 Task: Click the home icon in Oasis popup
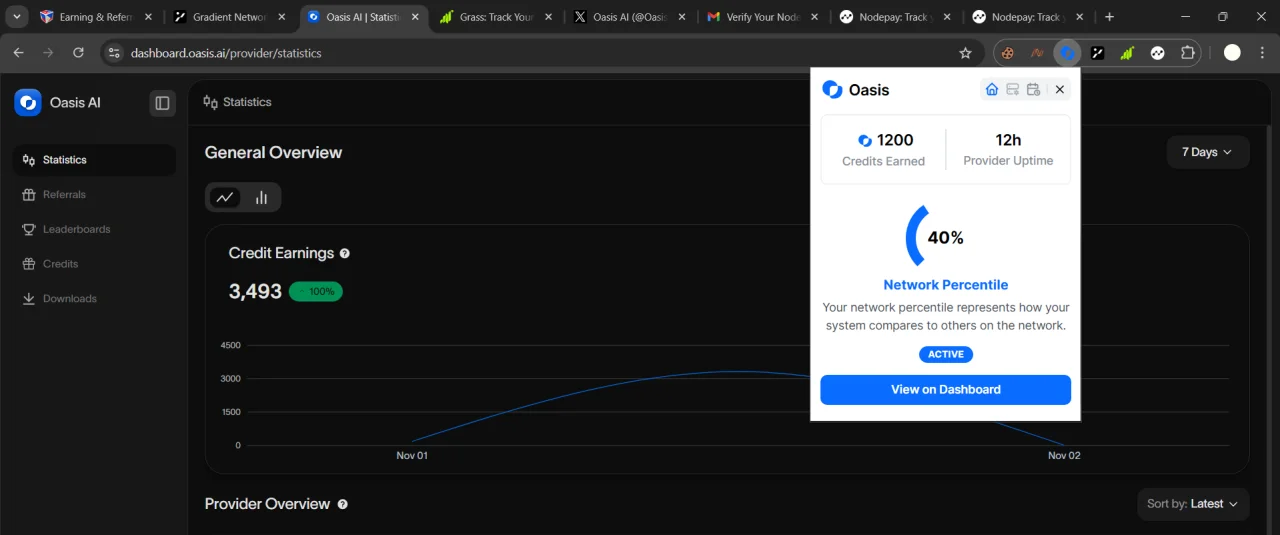(x=992, y=90)
